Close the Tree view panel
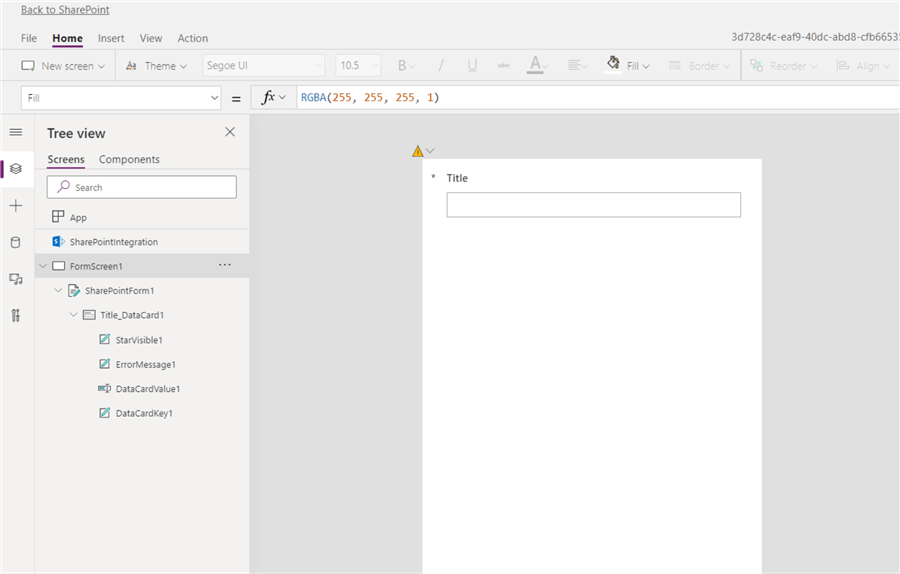This screenshot has width=900, height=574. click(x=230, y=132)
